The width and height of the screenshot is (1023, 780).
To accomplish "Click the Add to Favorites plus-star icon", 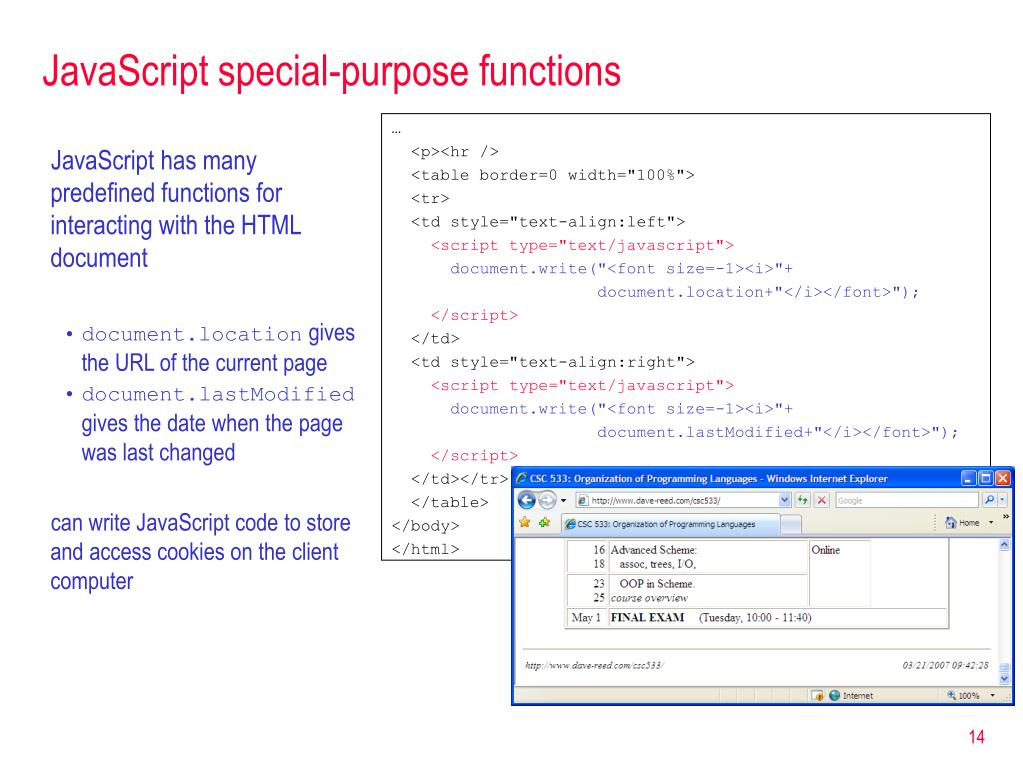I will coord(544,522).
